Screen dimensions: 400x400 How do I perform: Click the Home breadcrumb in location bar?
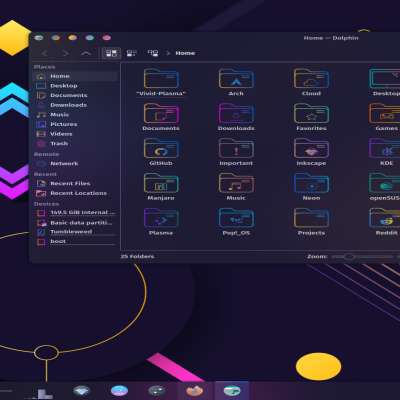coord(185,53)
